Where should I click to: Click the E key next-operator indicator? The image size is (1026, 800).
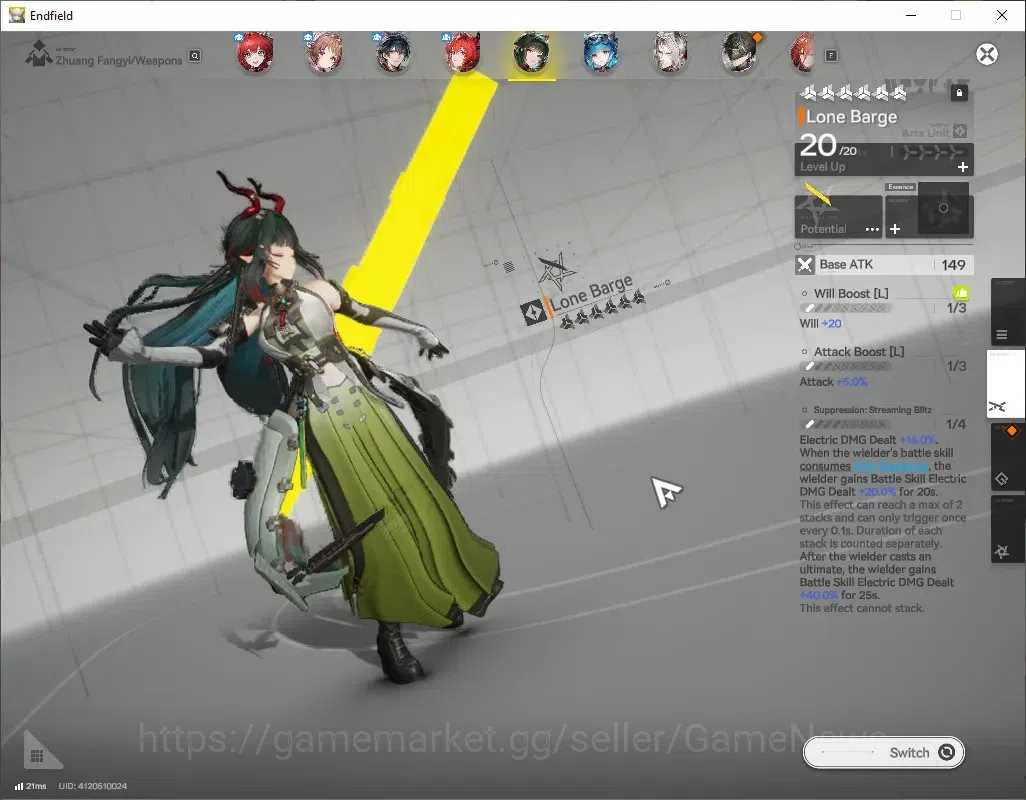coord(831,56)
